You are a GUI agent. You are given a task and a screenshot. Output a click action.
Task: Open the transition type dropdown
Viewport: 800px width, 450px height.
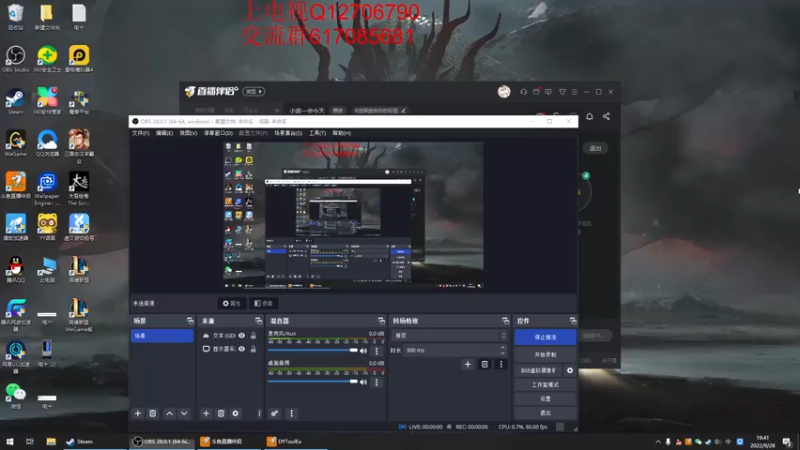pos(449,336)
